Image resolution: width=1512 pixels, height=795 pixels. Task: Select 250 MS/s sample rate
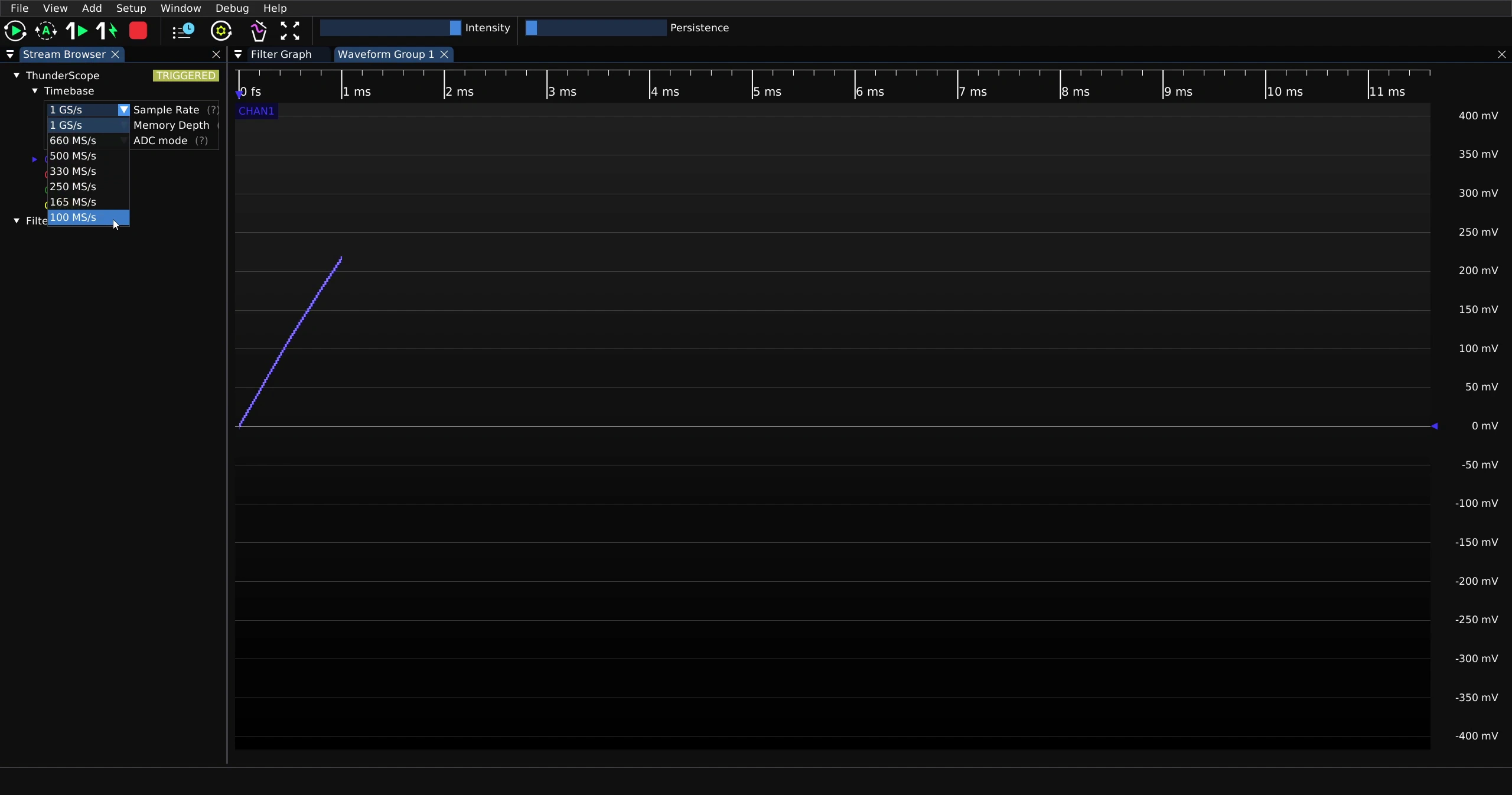88,187
